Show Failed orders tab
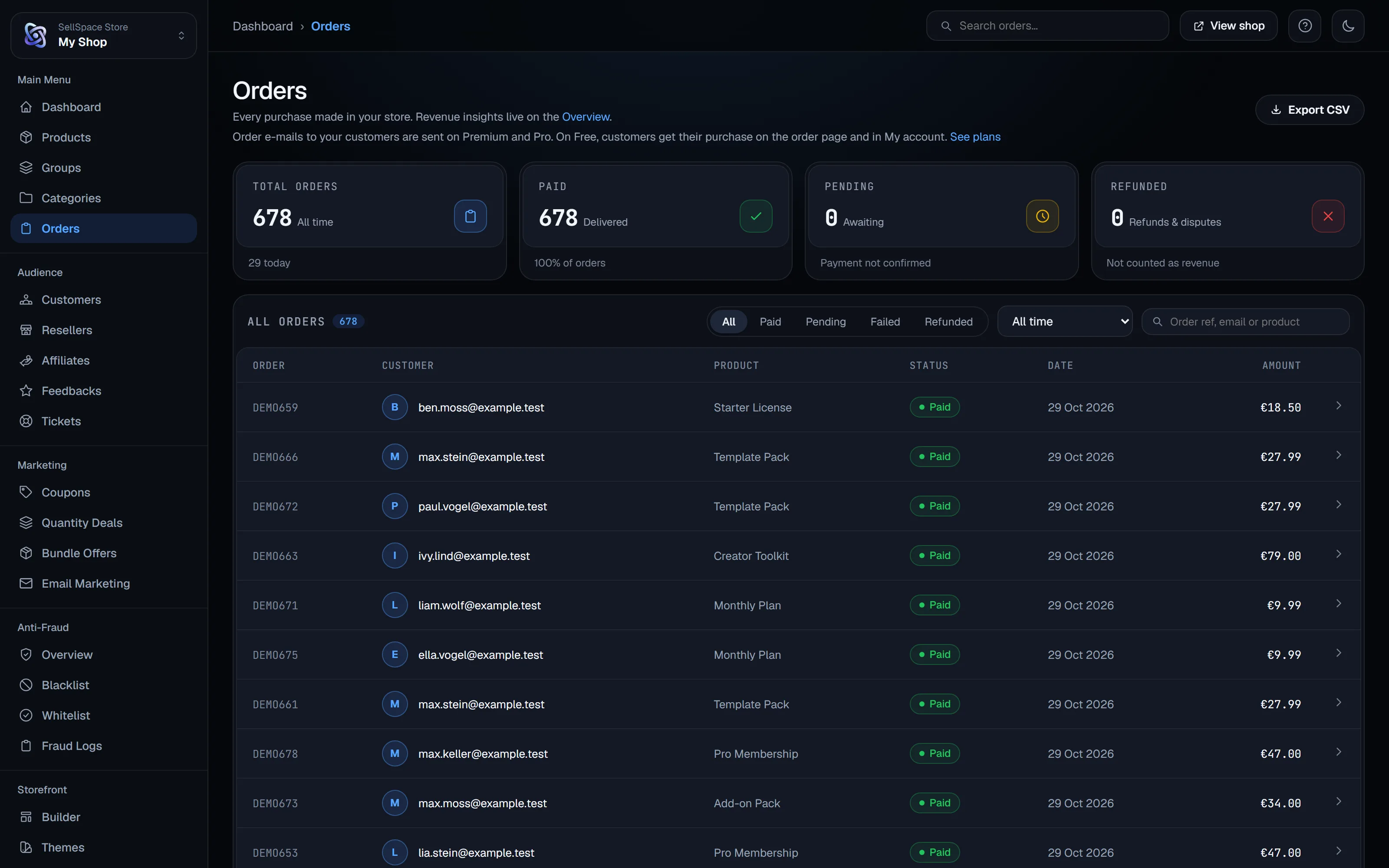1389x868 pixels. [x=885, y=322]
